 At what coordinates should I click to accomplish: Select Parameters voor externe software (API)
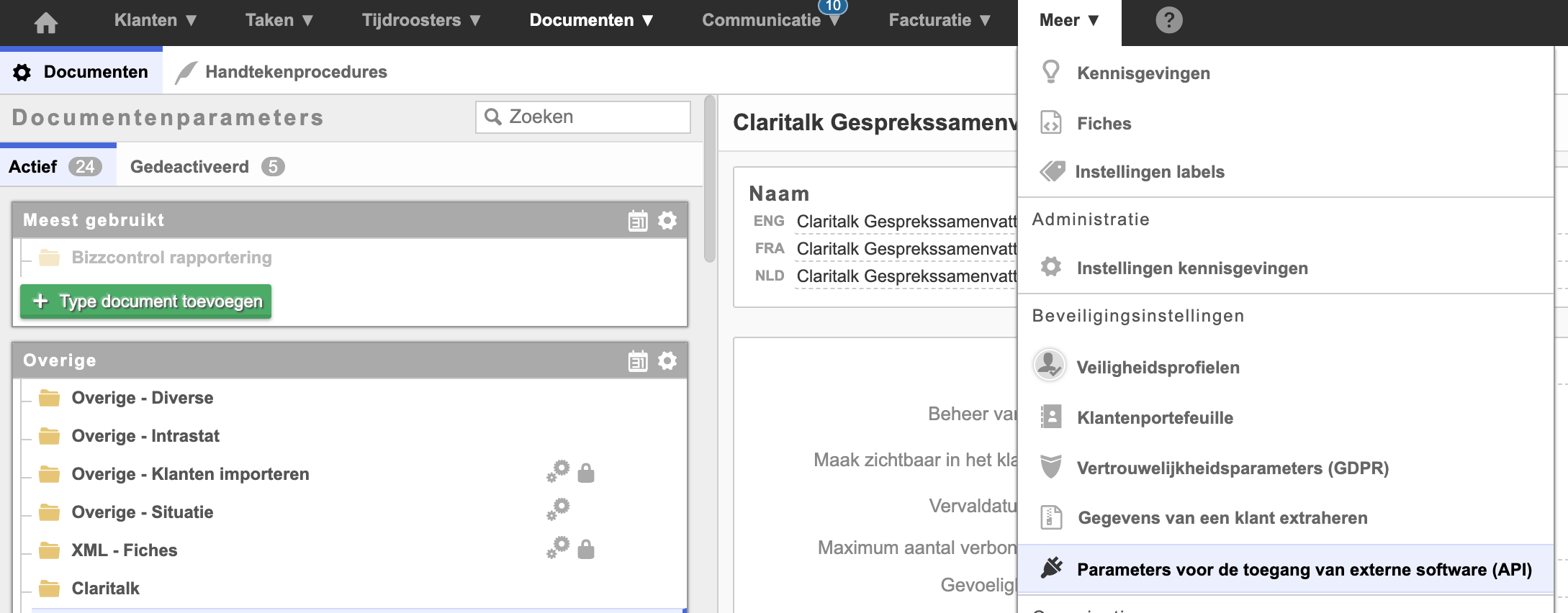1303,569
